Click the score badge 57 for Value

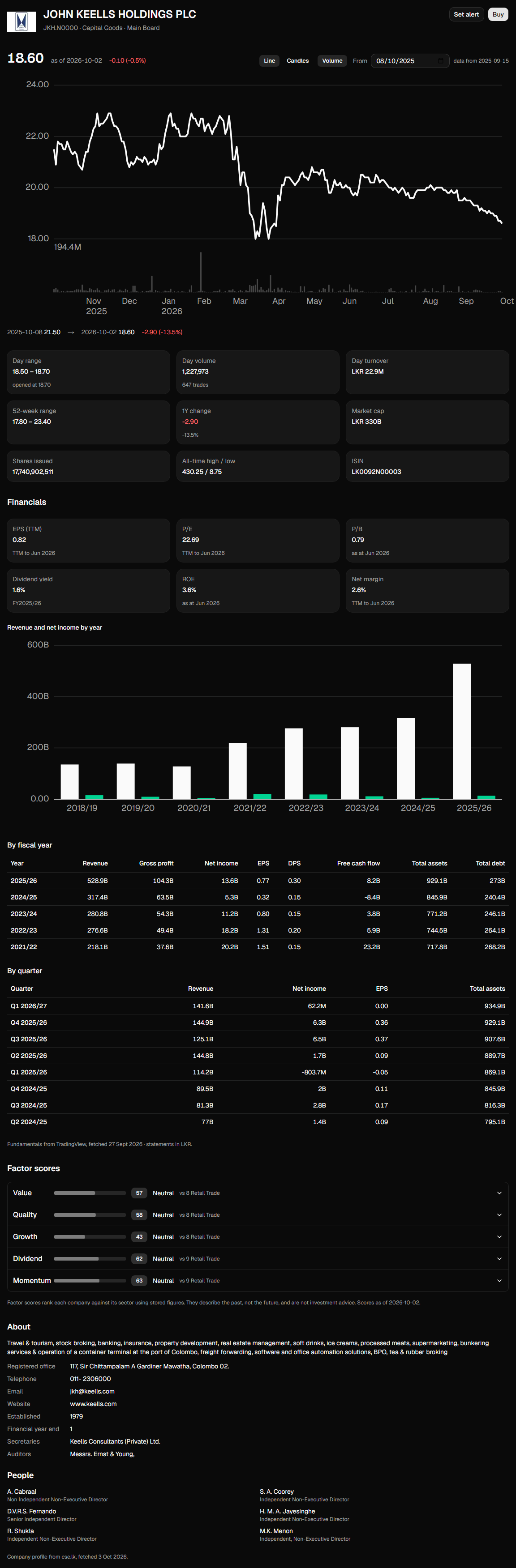click(139, 1193)
